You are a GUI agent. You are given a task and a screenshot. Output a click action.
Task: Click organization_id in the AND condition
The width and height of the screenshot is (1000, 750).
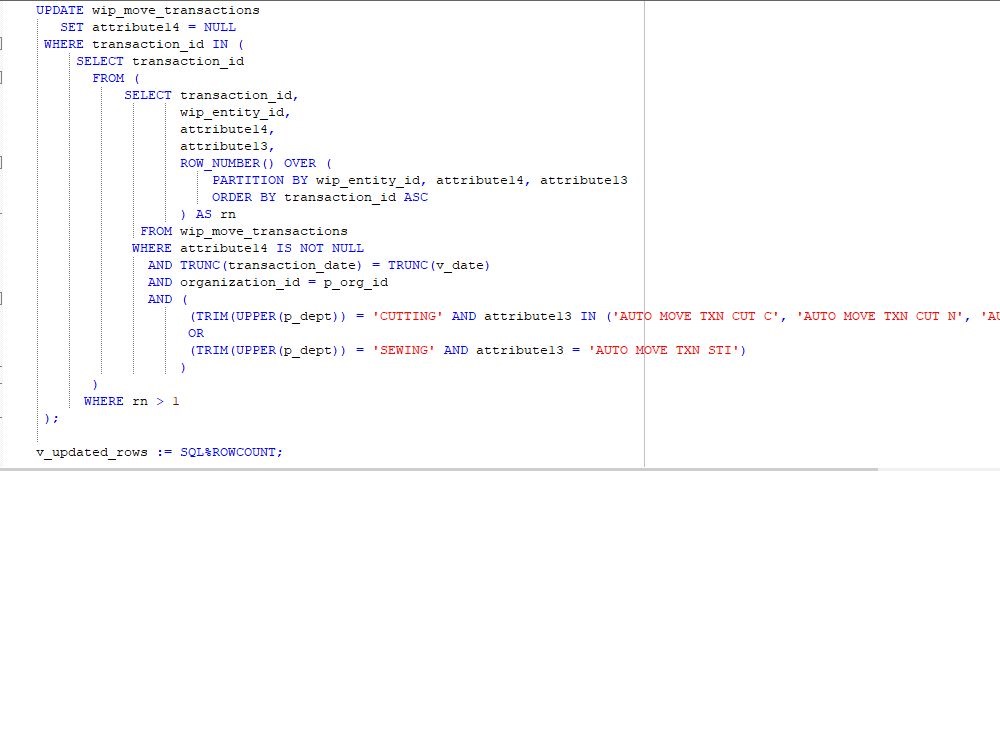click(x=240, y=282)
